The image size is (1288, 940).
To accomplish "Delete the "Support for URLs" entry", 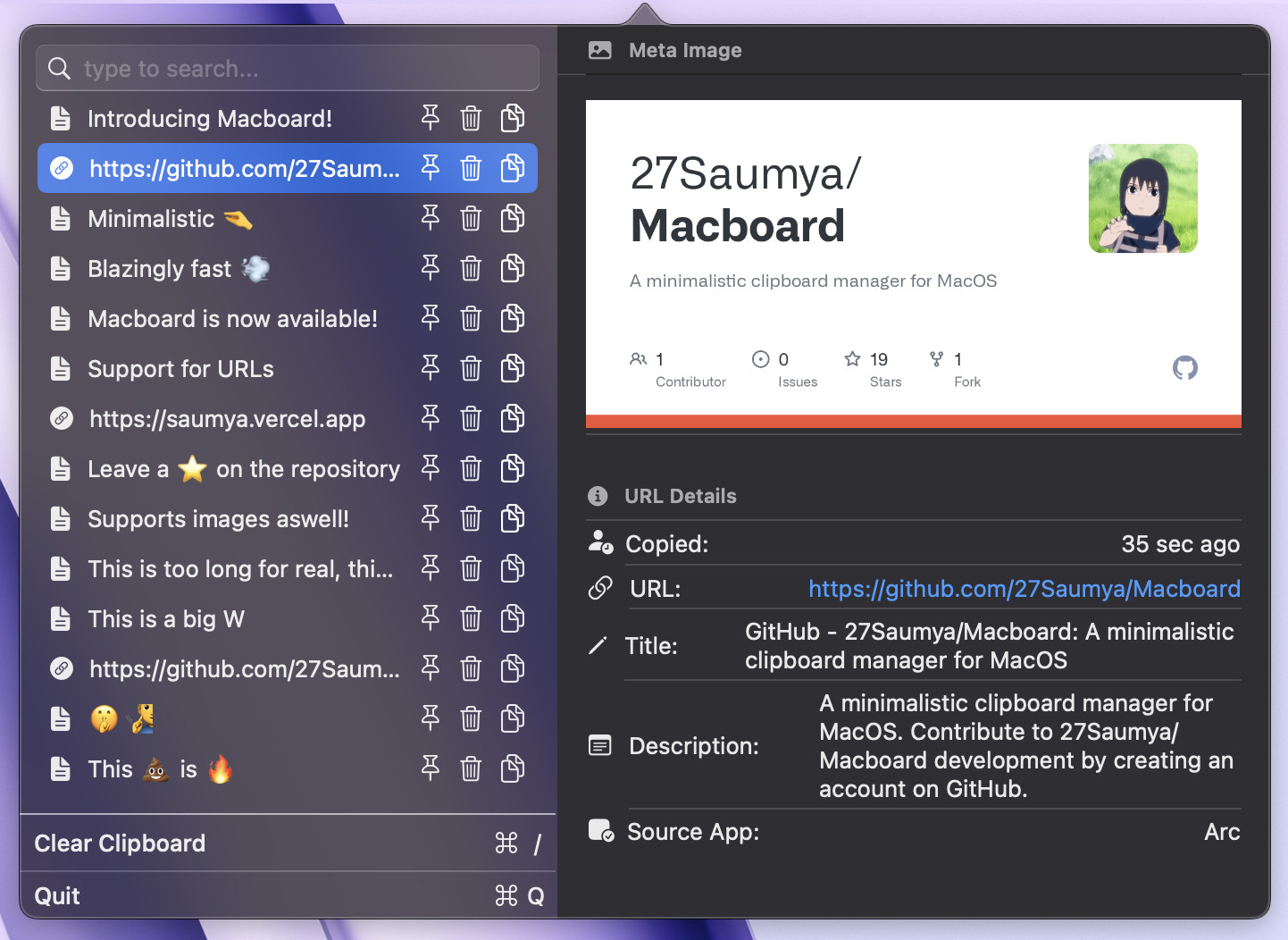I will (471, 368).
